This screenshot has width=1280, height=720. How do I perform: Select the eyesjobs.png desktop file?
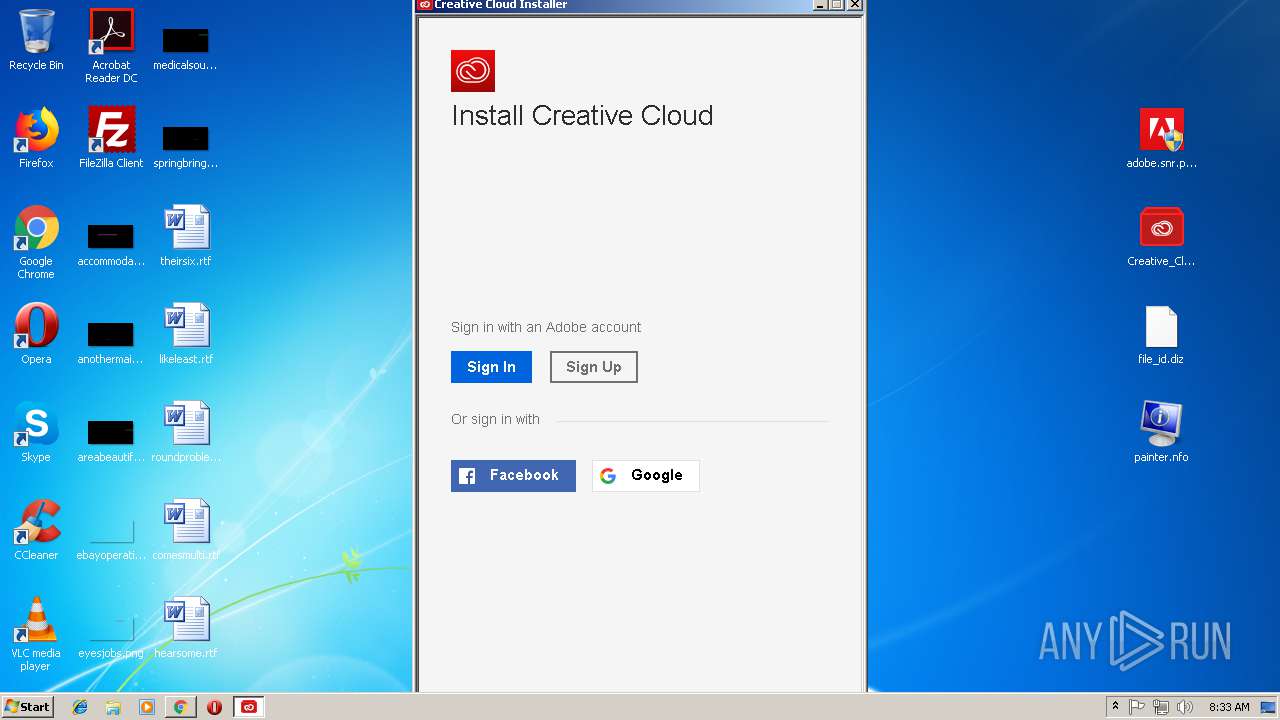[x=111, y=635]
